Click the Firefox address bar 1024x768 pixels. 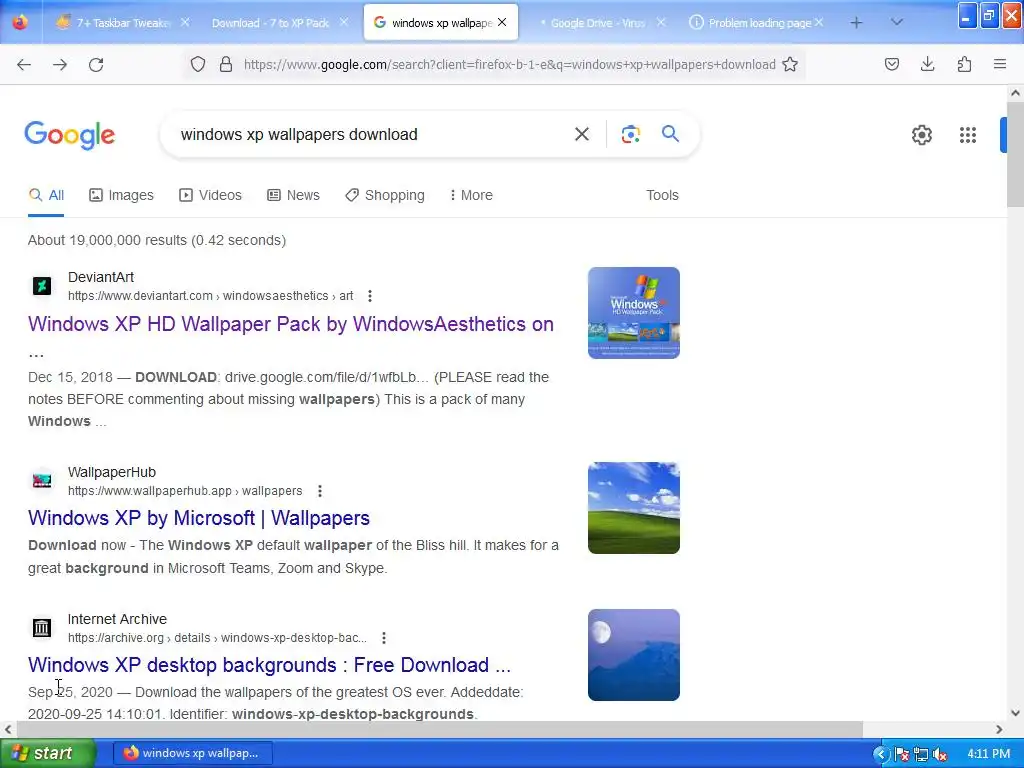(509, 64)
